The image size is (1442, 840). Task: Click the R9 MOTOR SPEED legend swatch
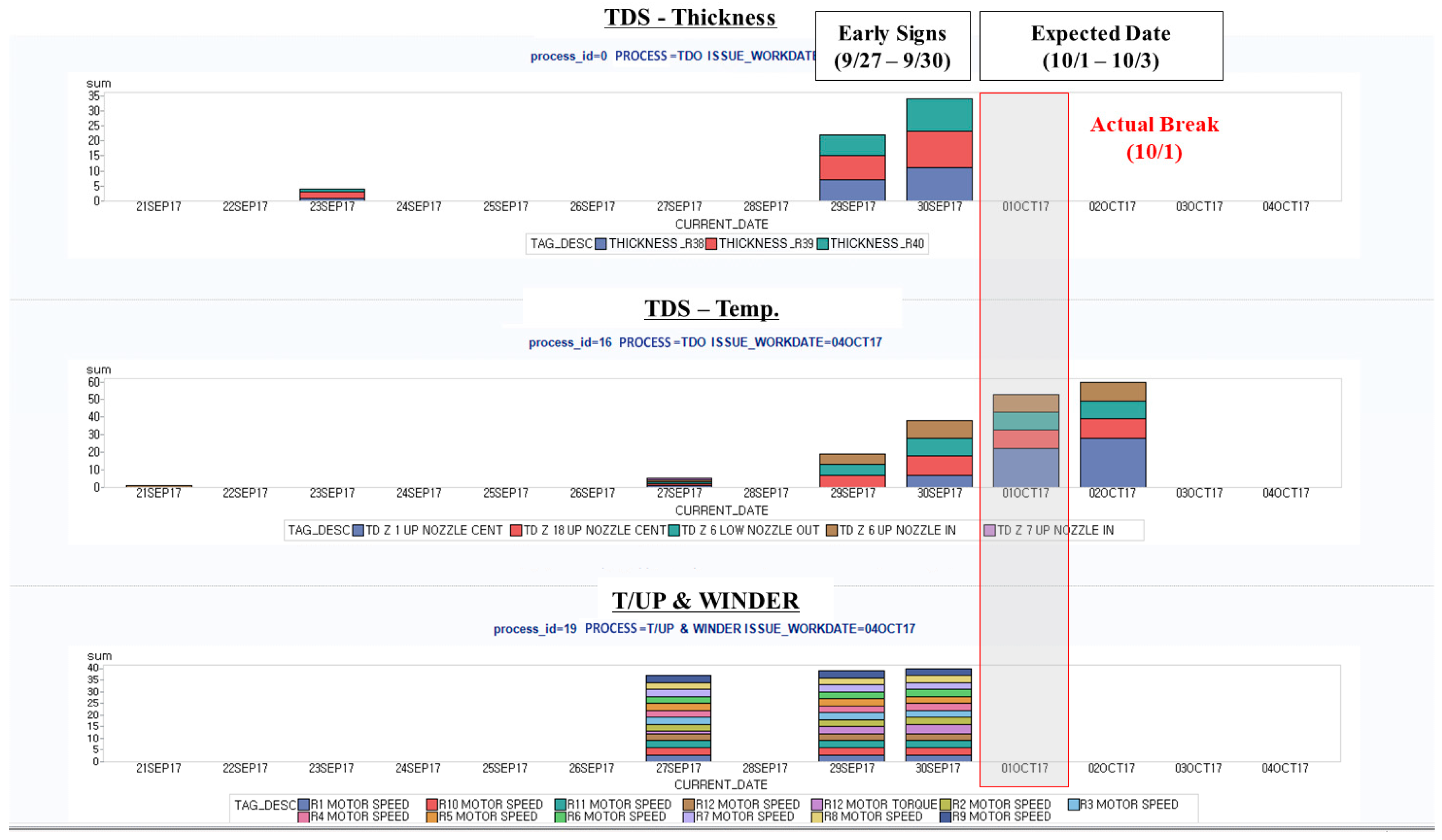(945, 817)
